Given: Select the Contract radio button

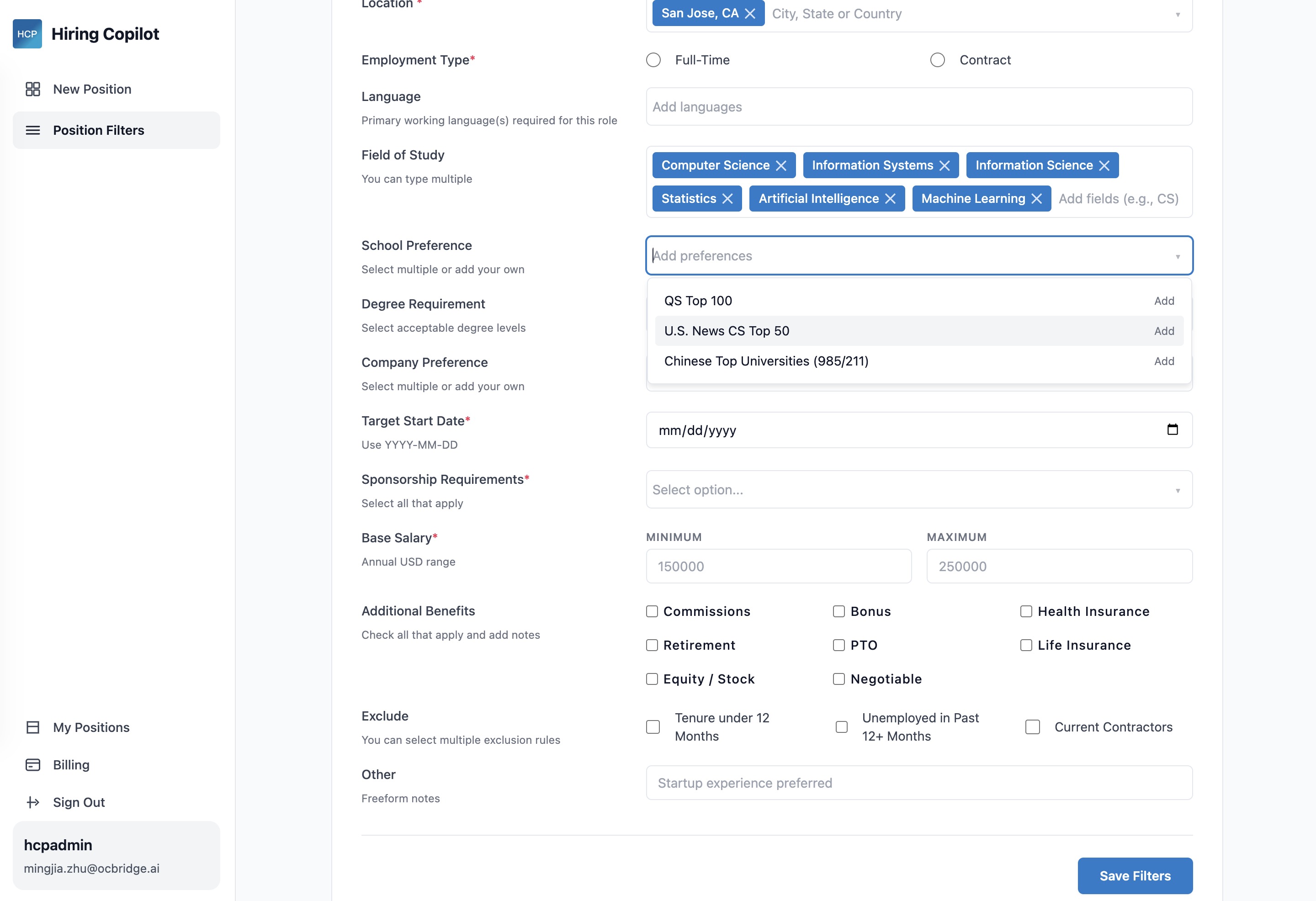Looking at the screenshot, I should (x=937, y=60).
